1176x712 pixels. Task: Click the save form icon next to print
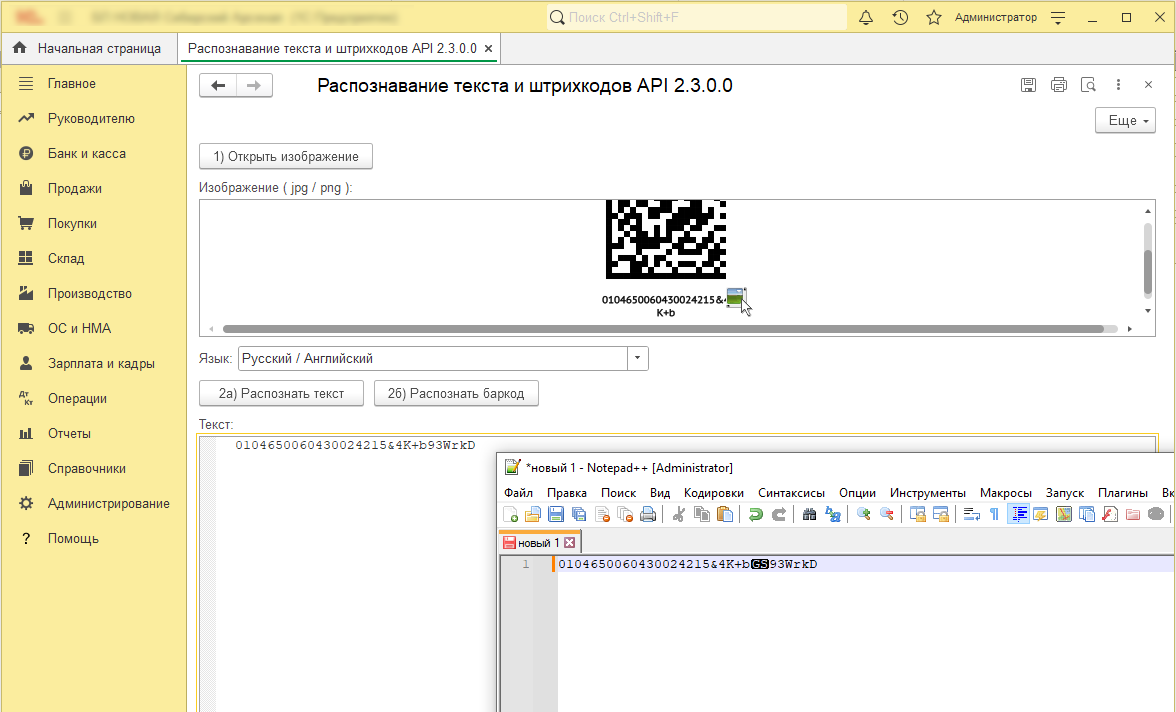click(x=1028, y=85)
